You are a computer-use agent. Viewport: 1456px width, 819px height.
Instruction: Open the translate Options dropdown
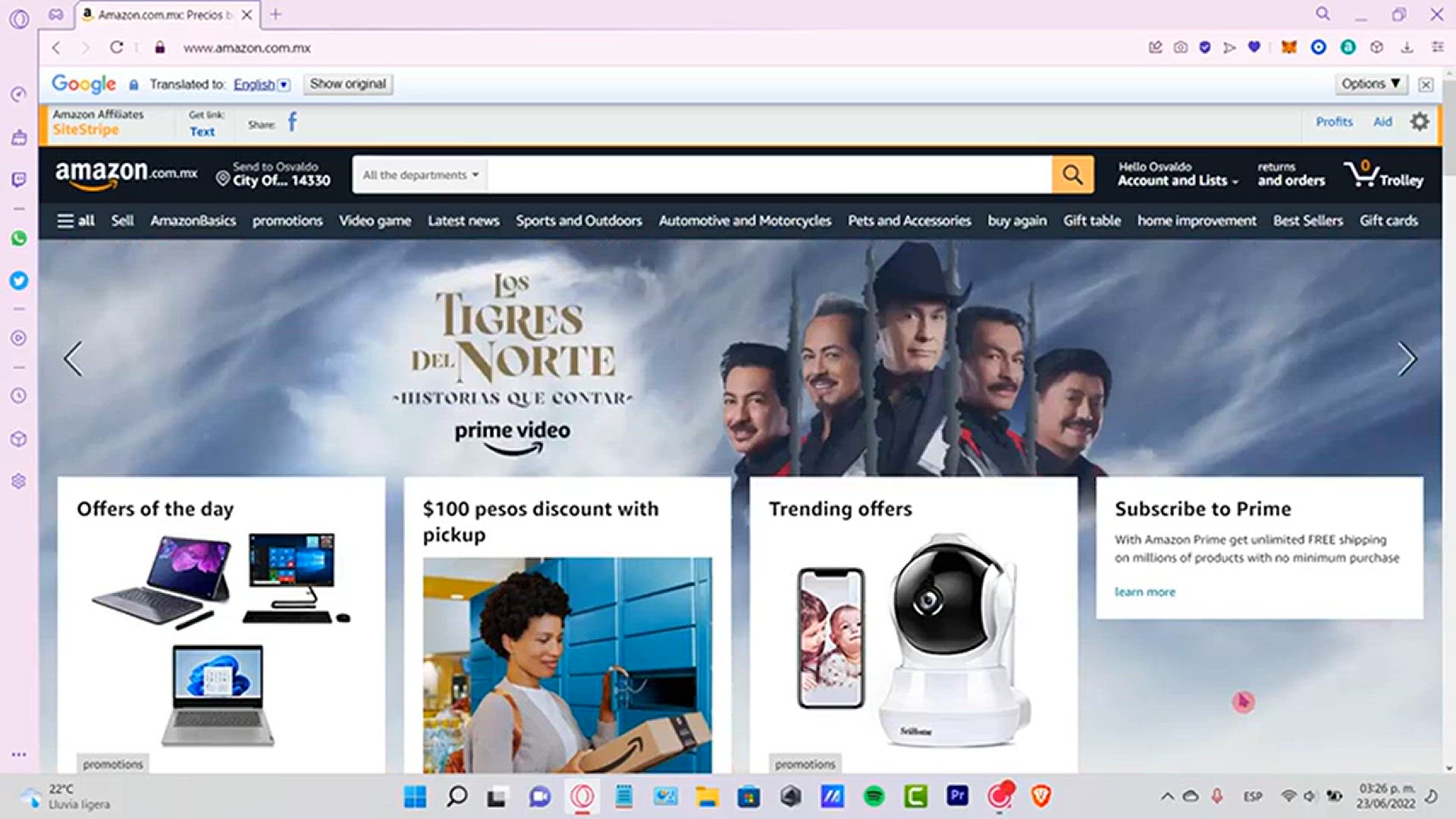pyautogui.click(x=1371, y=84)
